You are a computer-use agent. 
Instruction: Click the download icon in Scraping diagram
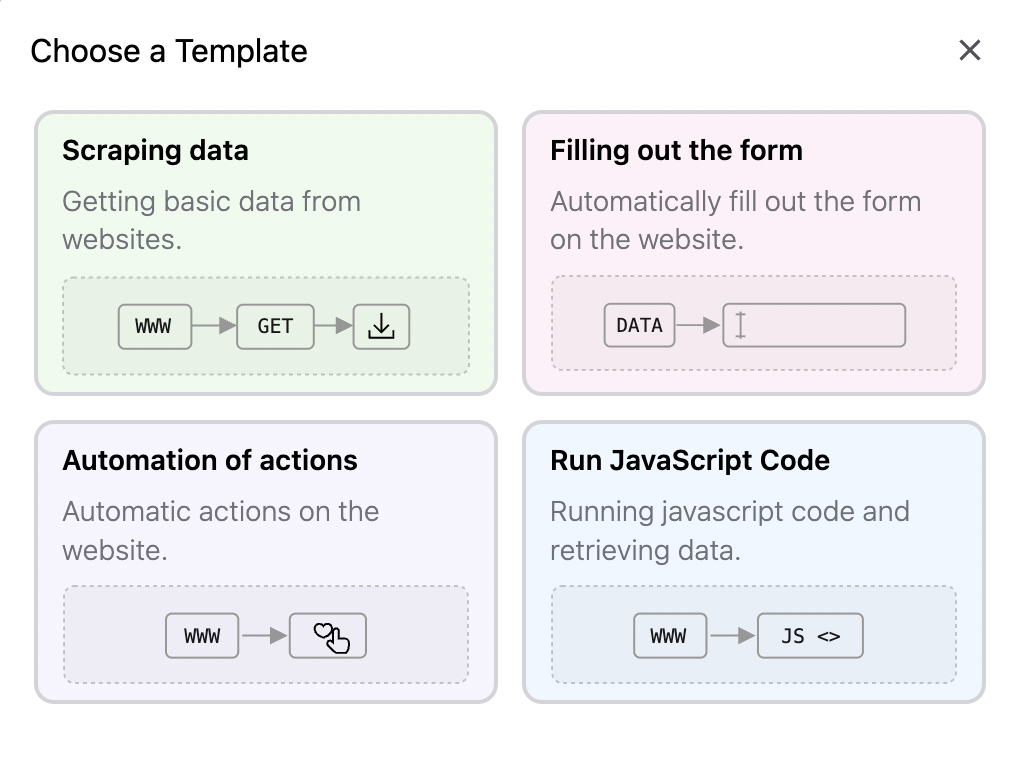pyautogui.click(x=381, y=326)
